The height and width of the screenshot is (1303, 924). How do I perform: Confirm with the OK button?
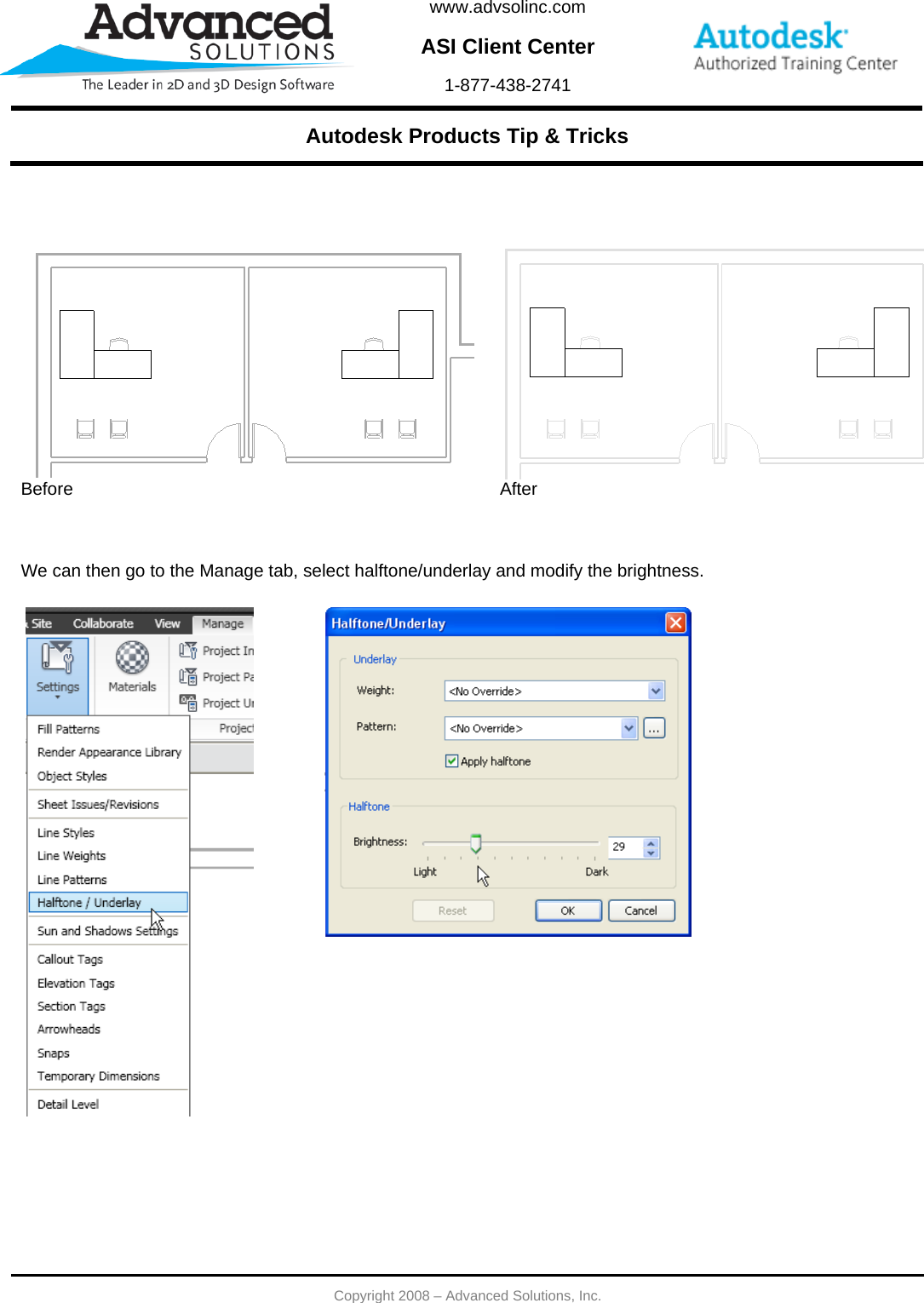click(x=568, y=910)
